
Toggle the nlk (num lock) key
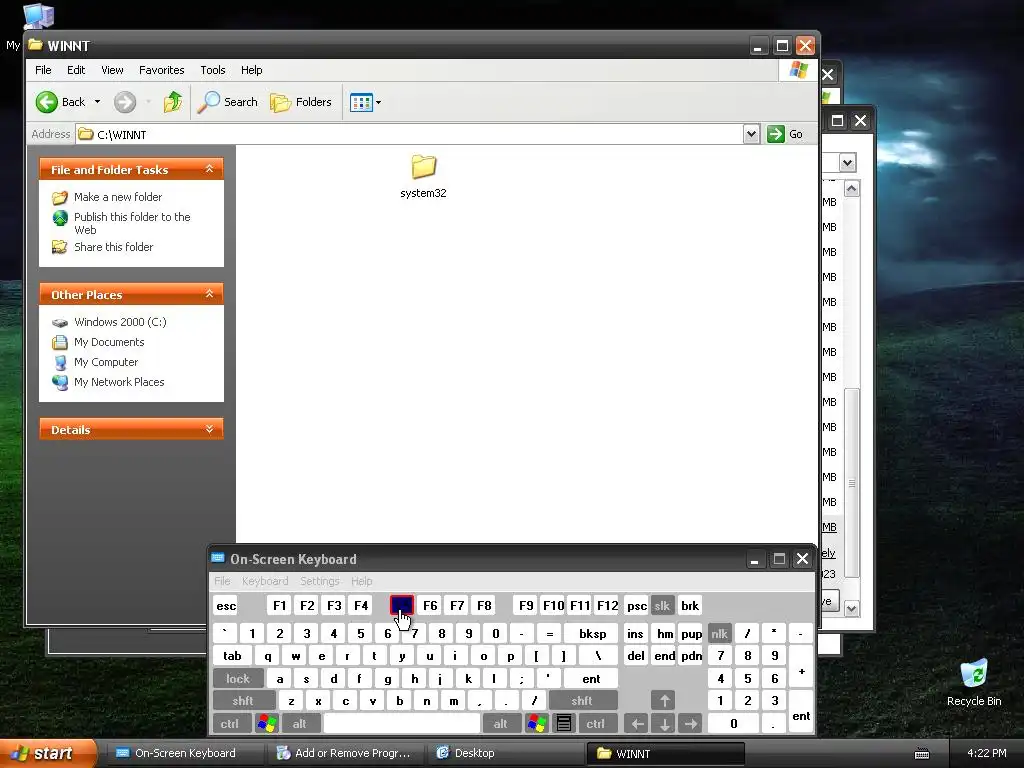pos(719,633)
